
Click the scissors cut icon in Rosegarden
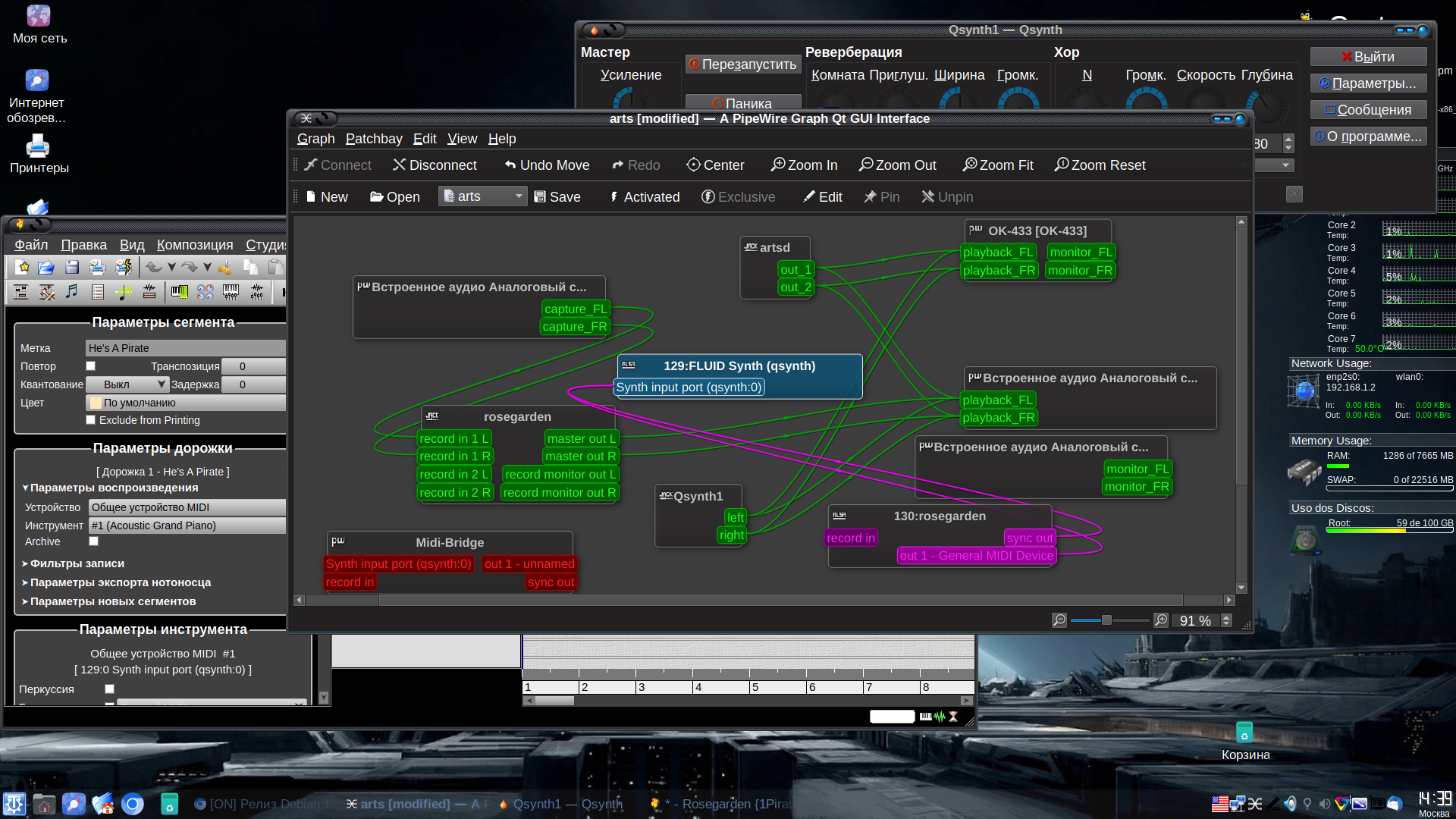[x=224, y=267]
